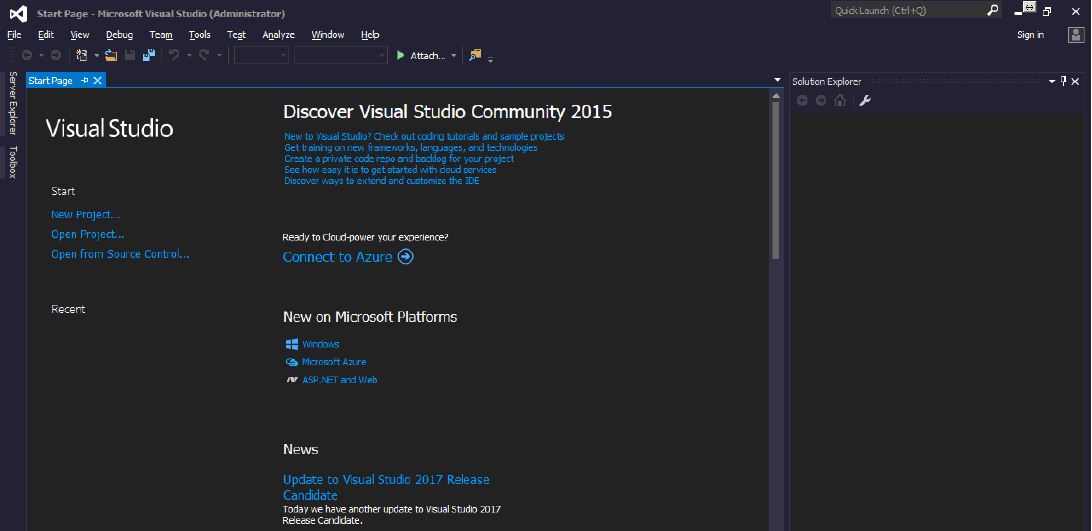The image size is (1092, 531).
Task: Click the Open Project... link
Action: point(88,234)
